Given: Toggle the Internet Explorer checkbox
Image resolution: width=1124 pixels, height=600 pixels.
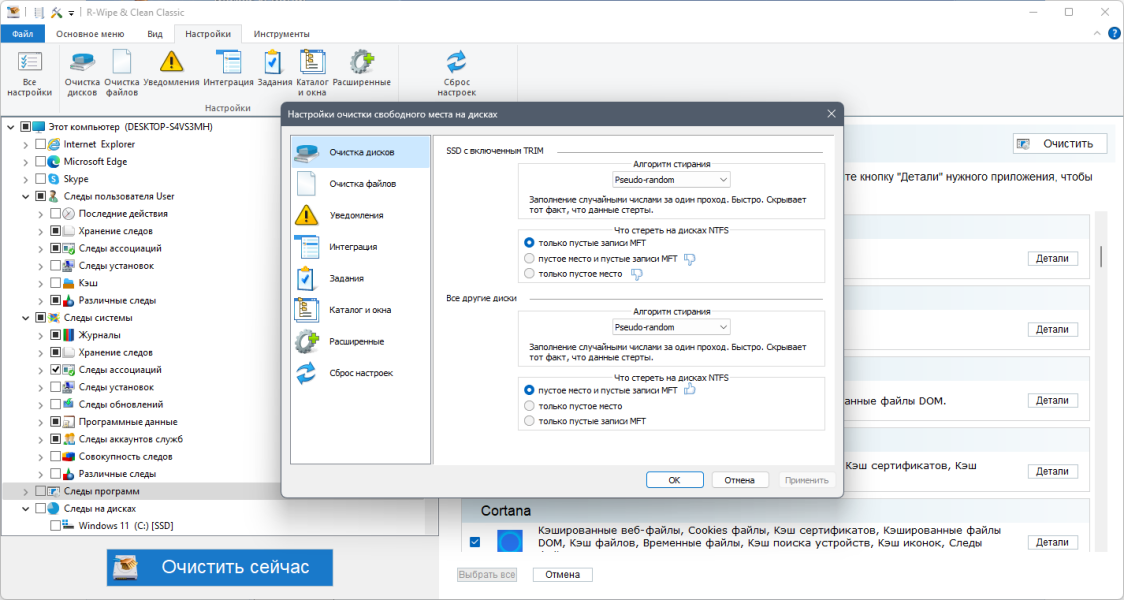Looking at the screenshot, I should tap(40, 144).
